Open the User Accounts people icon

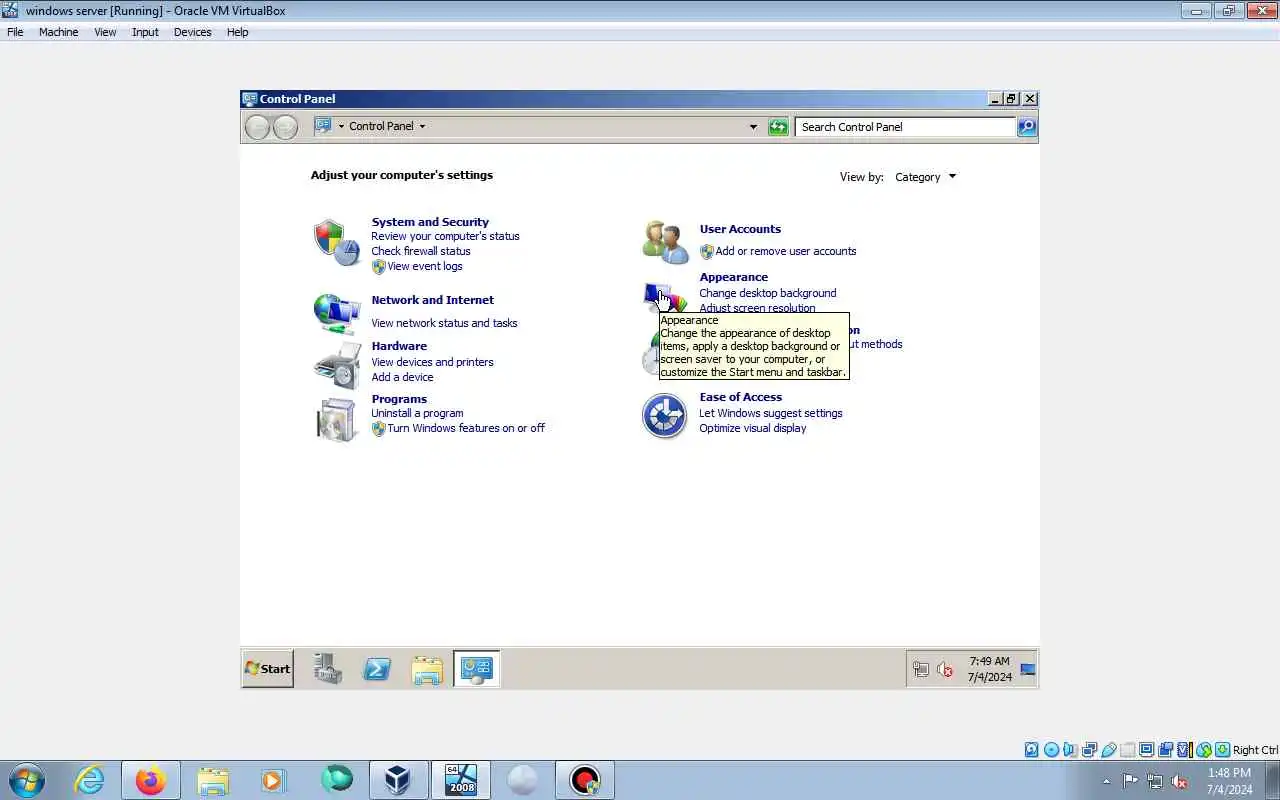665,243
